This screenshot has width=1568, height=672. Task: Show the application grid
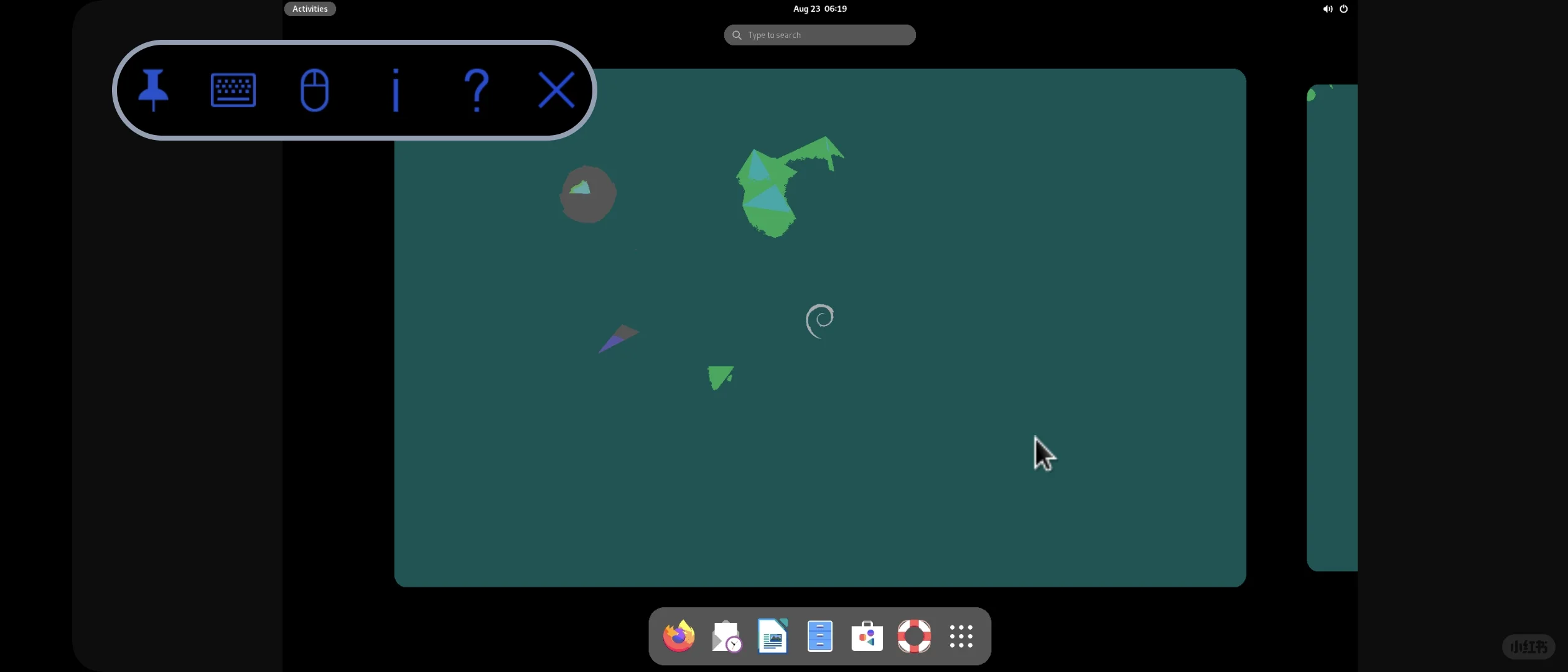pyautogui.click(x=961, y=637)
